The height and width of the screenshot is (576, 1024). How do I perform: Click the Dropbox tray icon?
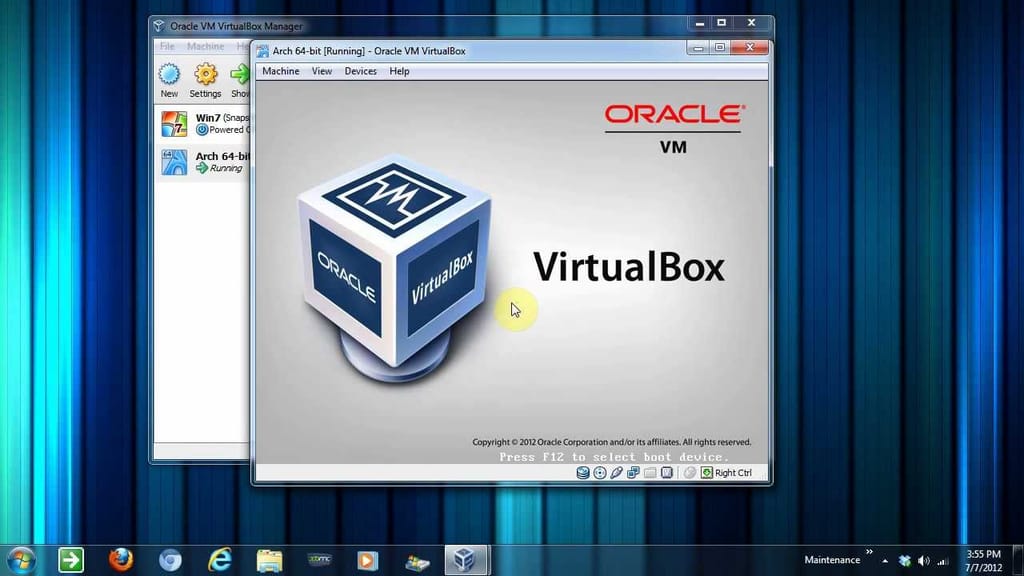click(904, 561)
